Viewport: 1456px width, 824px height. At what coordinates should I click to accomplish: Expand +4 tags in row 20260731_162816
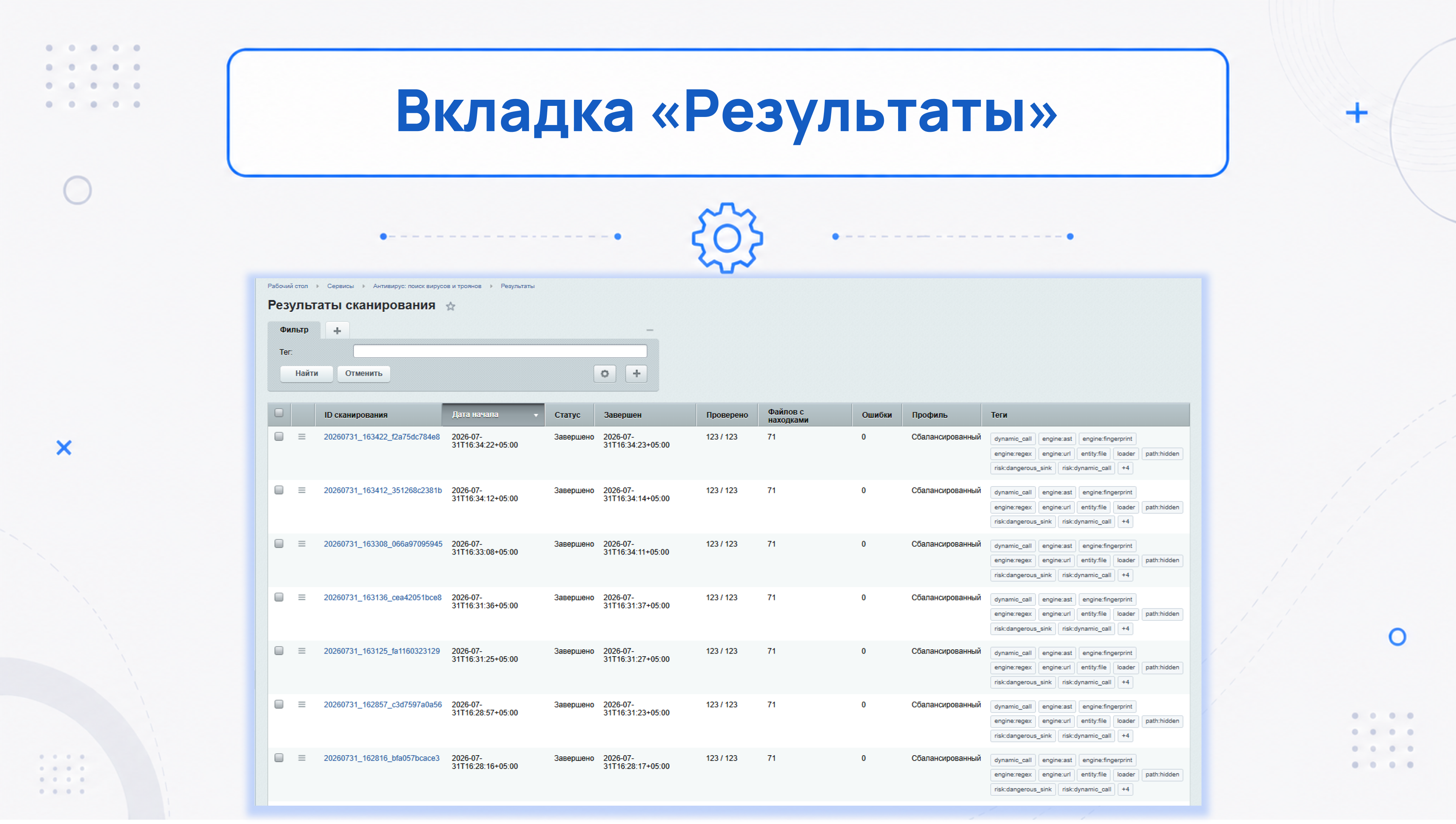click(1125, 790)
